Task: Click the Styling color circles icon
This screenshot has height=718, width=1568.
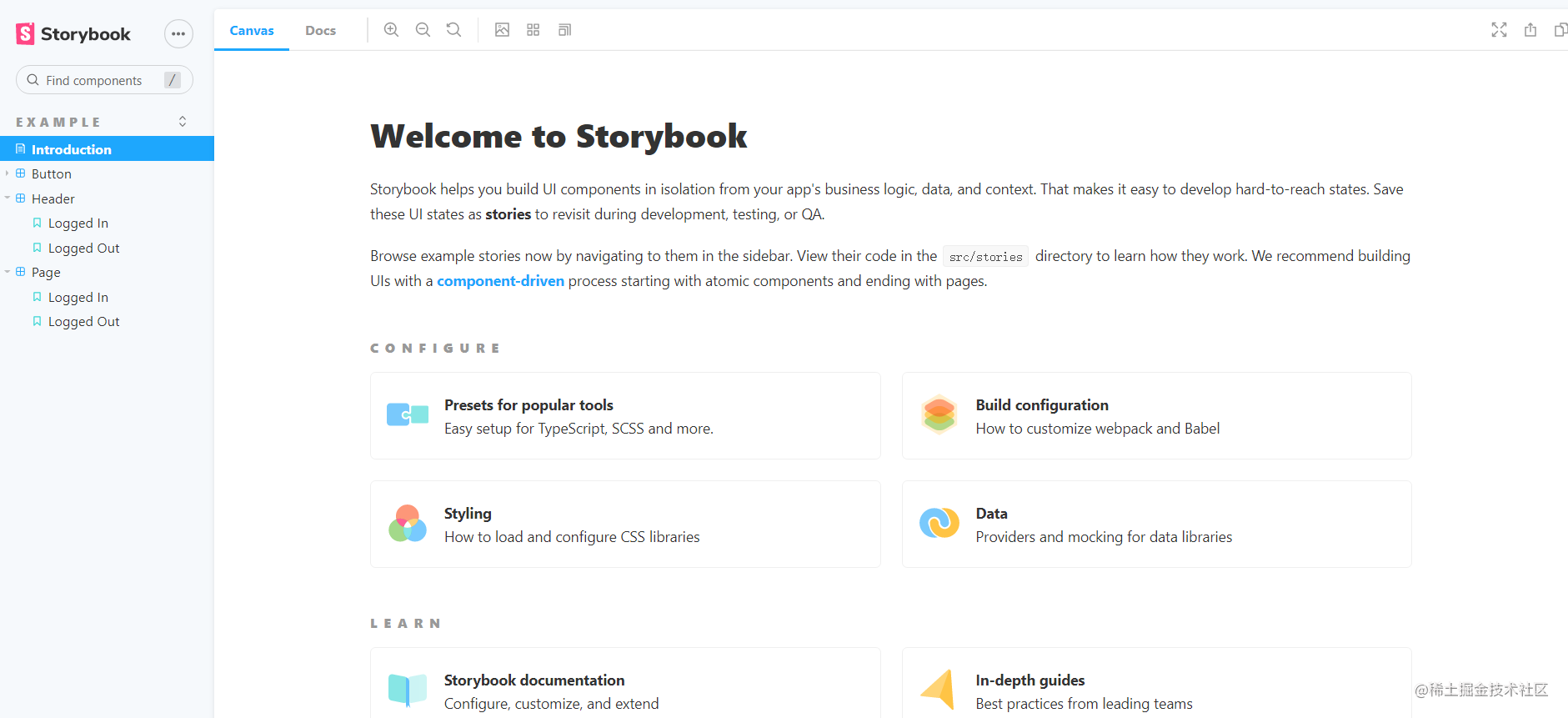Action: click(408, 524)
